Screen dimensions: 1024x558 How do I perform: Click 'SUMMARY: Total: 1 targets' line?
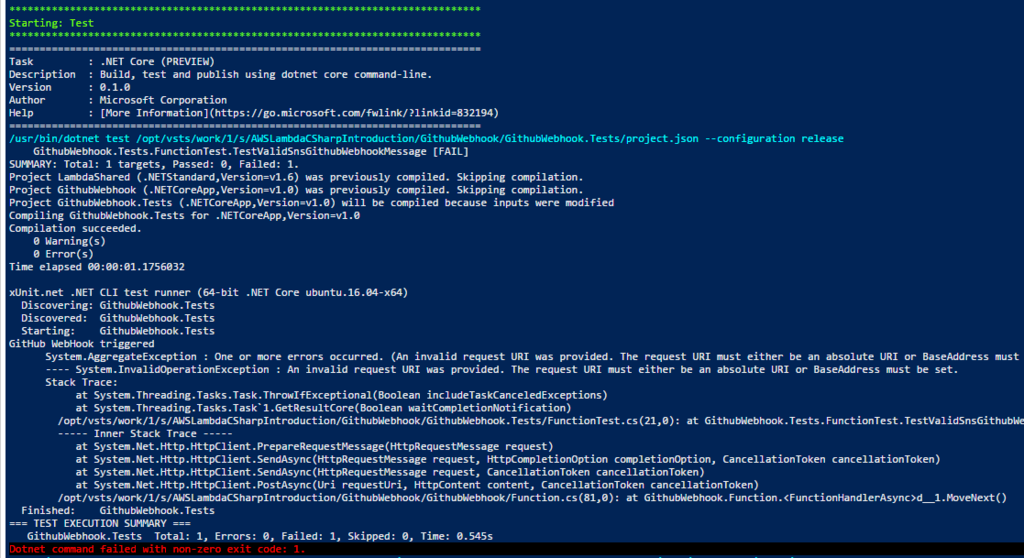click(153, 164)
